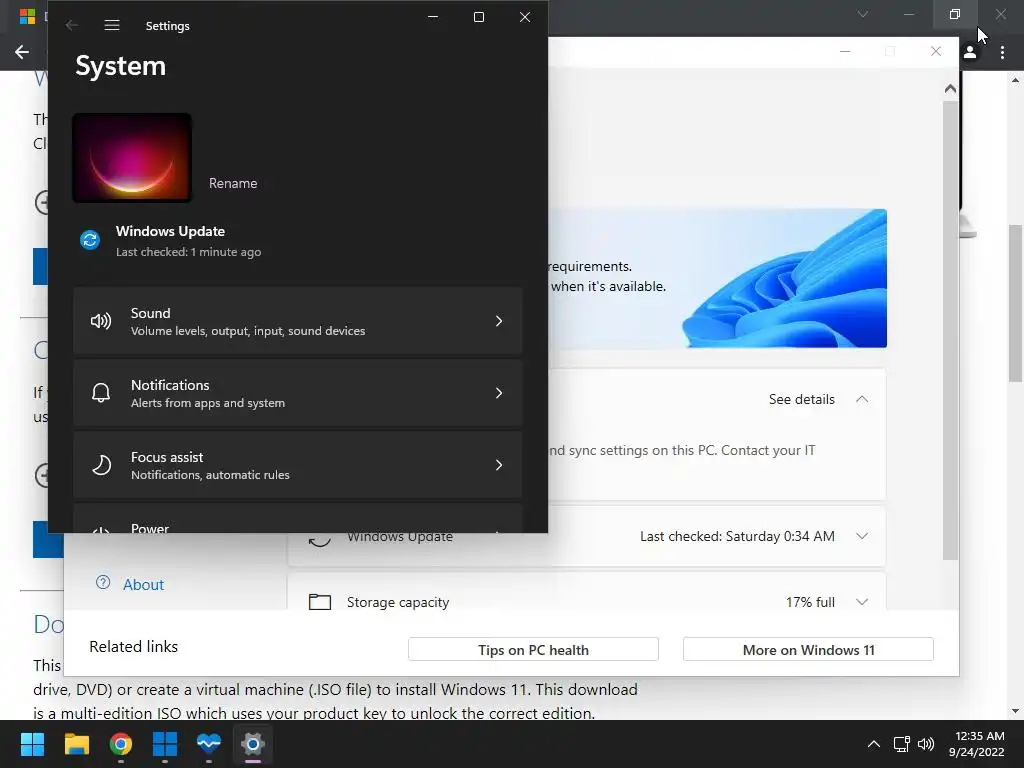Click Last checked: Saturday 0:34 AM text
The image size is (1024, 768).
(x=737, y=536)
